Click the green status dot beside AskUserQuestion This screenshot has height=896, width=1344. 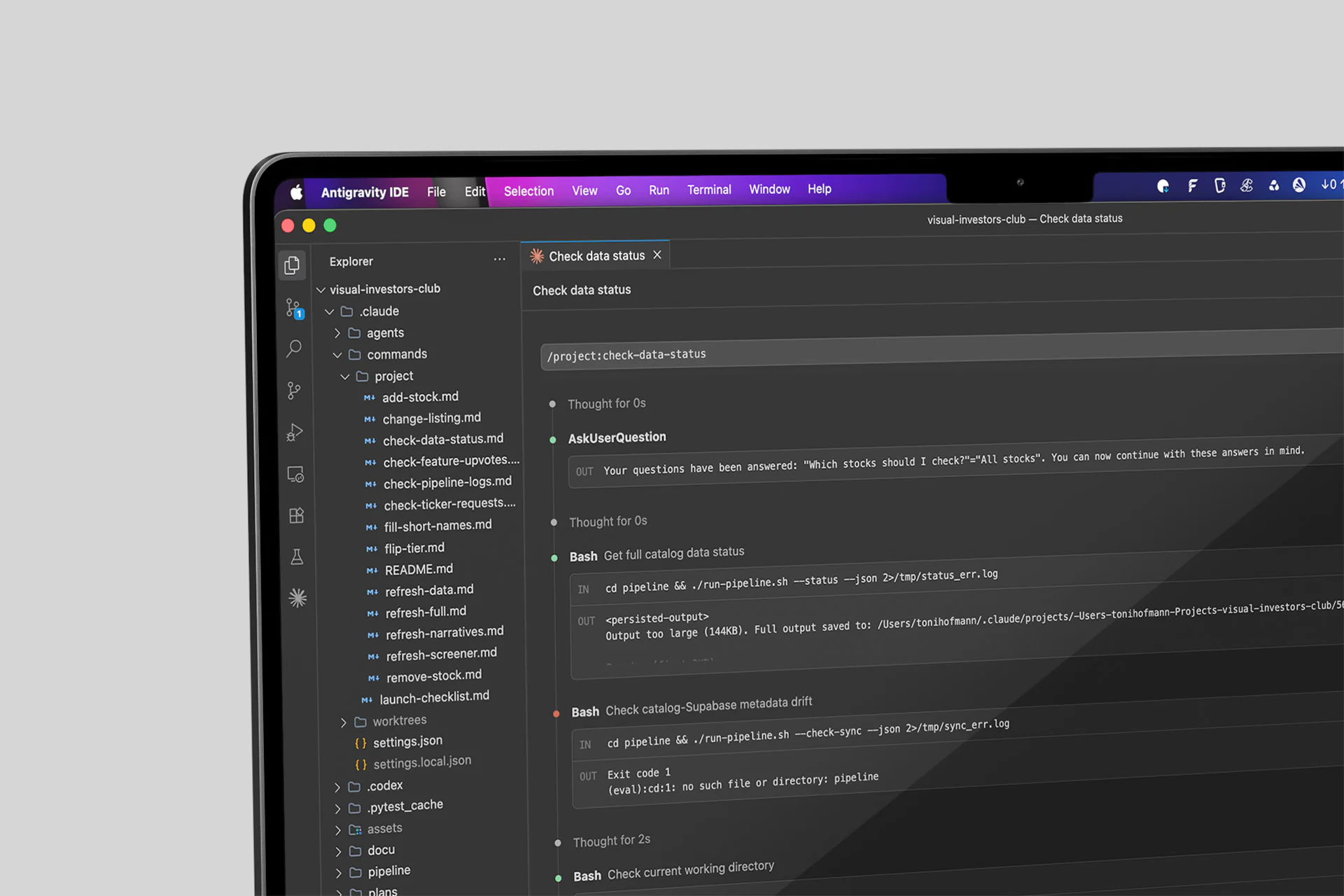553,440
